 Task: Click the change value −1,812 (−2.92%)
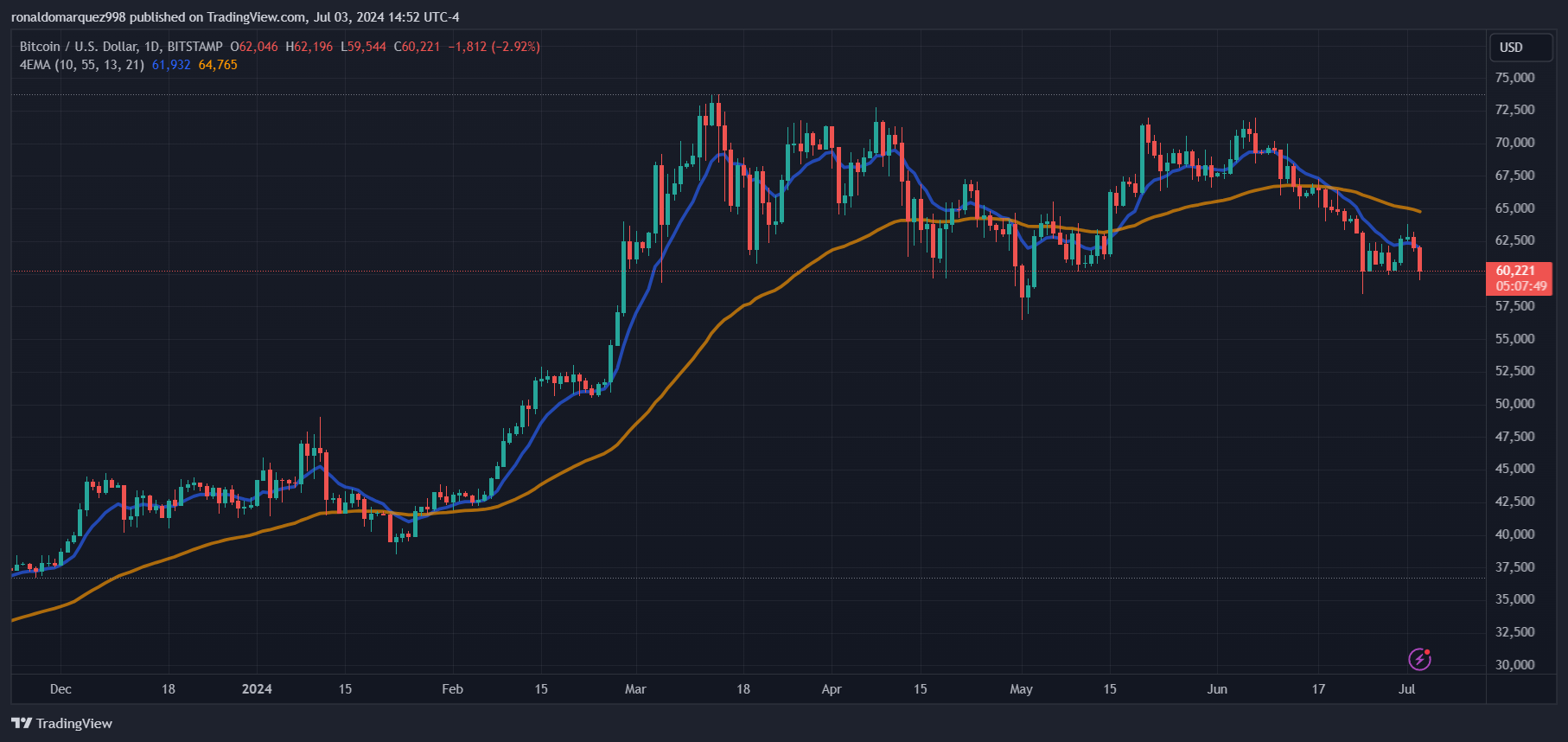[494, 47]
